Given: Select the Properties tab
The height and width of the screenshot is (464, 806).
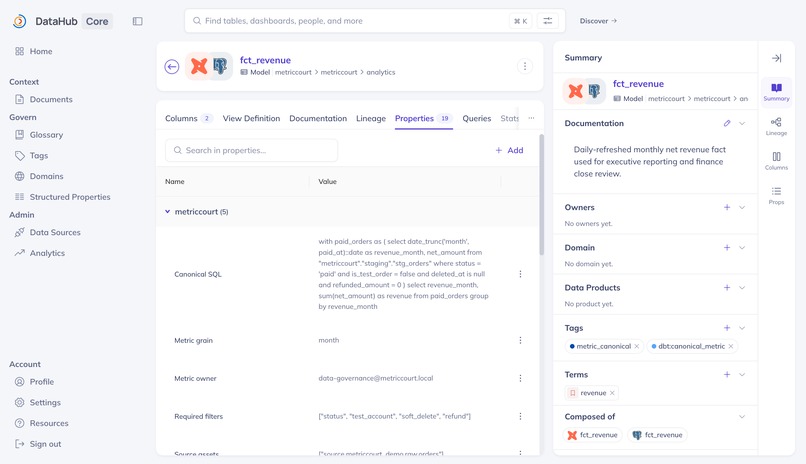Looking at the screenshot, I should tap(424, 119).
